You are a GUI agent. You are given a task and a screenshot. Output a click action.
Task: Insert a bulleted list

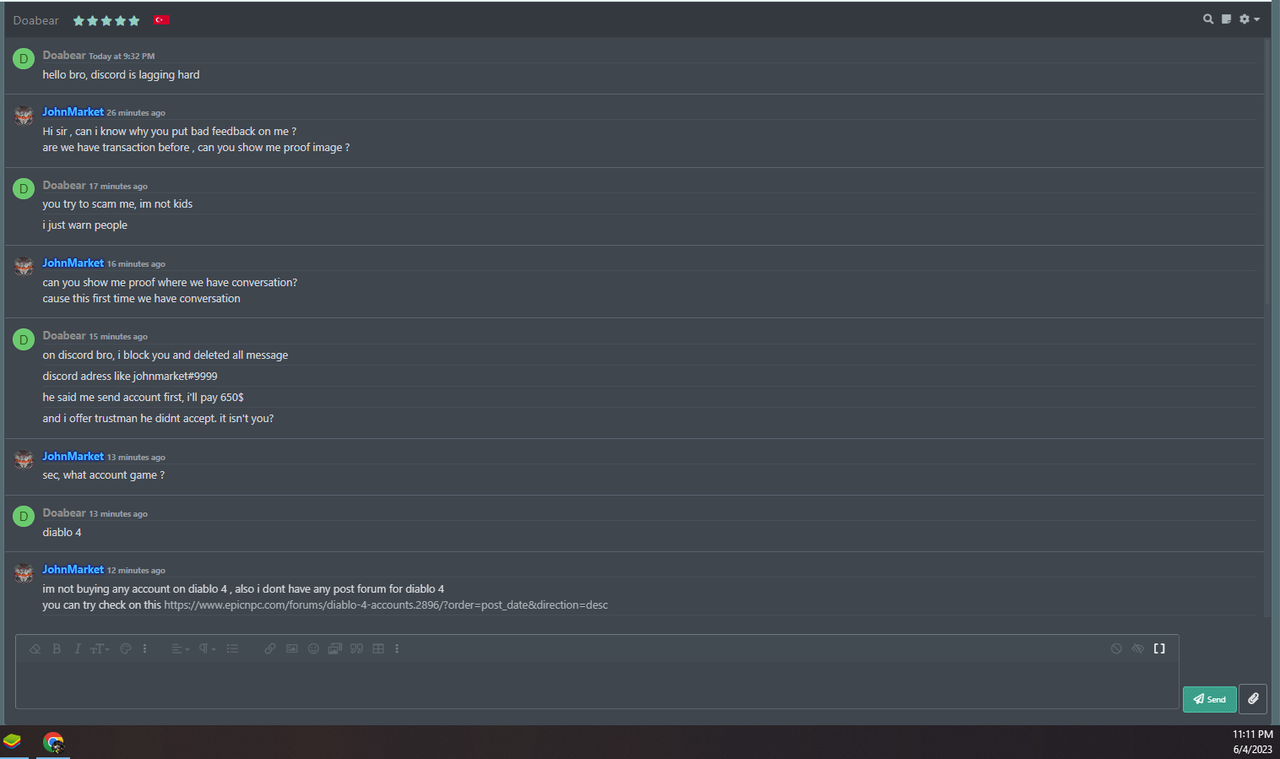click(x=232, y=649)
